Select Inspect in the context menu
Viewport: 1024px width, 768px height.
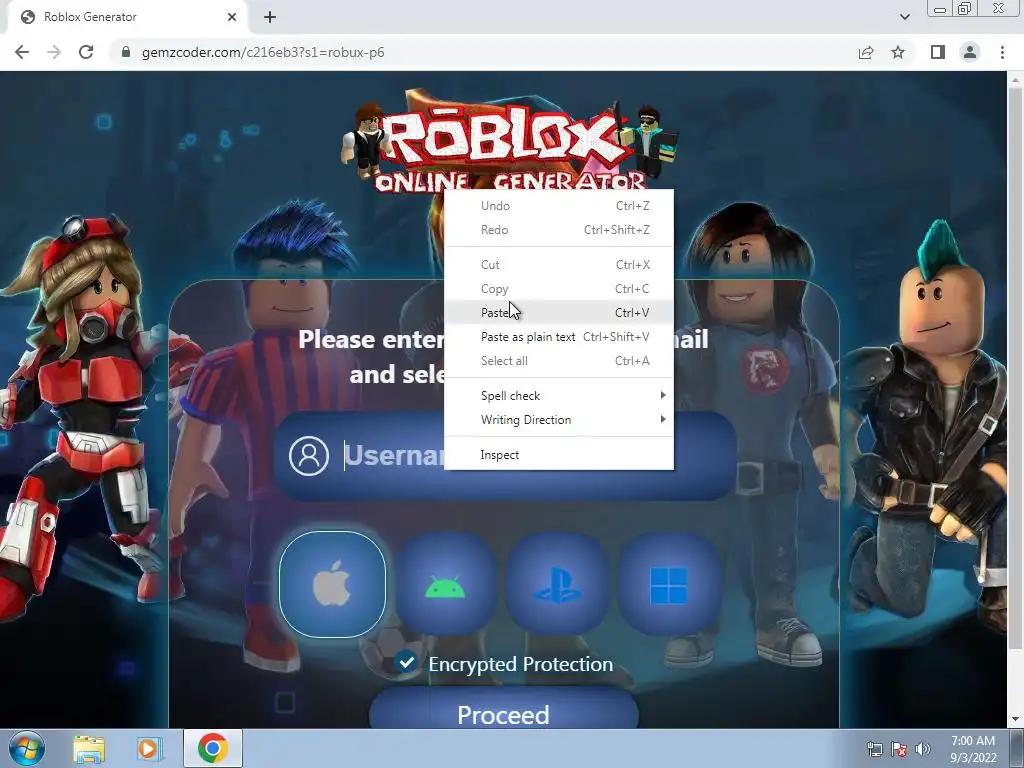559,455
